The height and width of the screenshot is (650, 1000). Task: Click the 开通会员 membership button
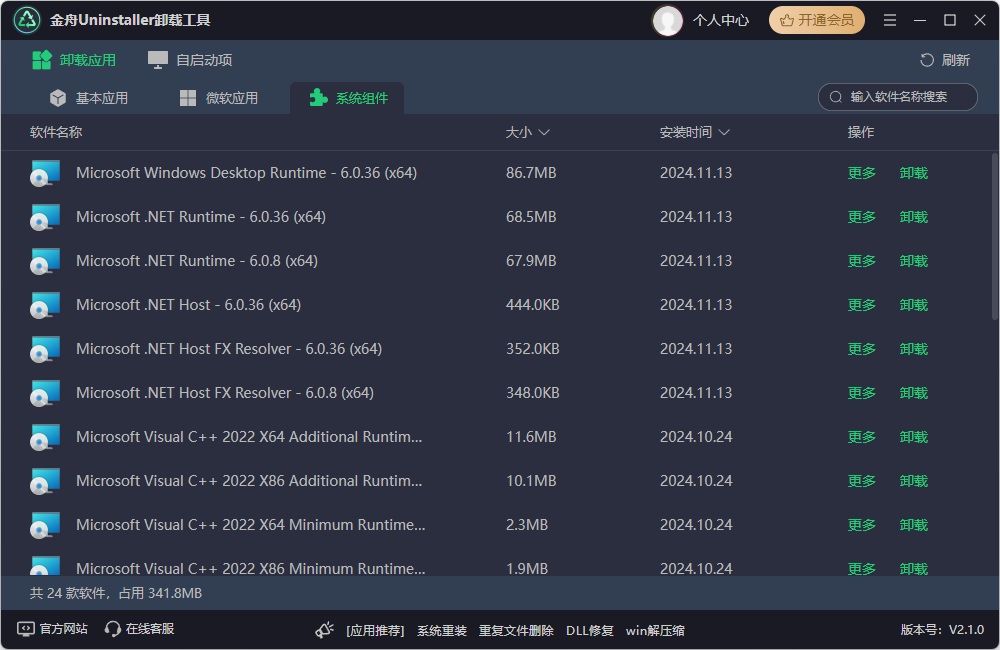click(817, 20)
